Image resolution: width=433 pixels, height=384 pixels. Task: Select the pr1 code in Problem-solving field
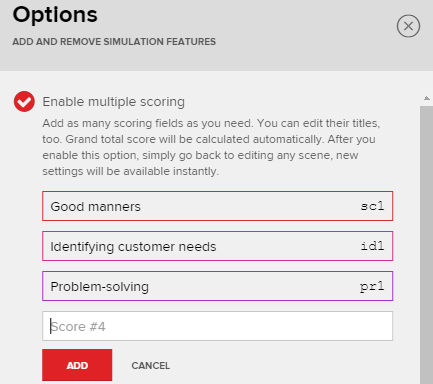point(372,287)
